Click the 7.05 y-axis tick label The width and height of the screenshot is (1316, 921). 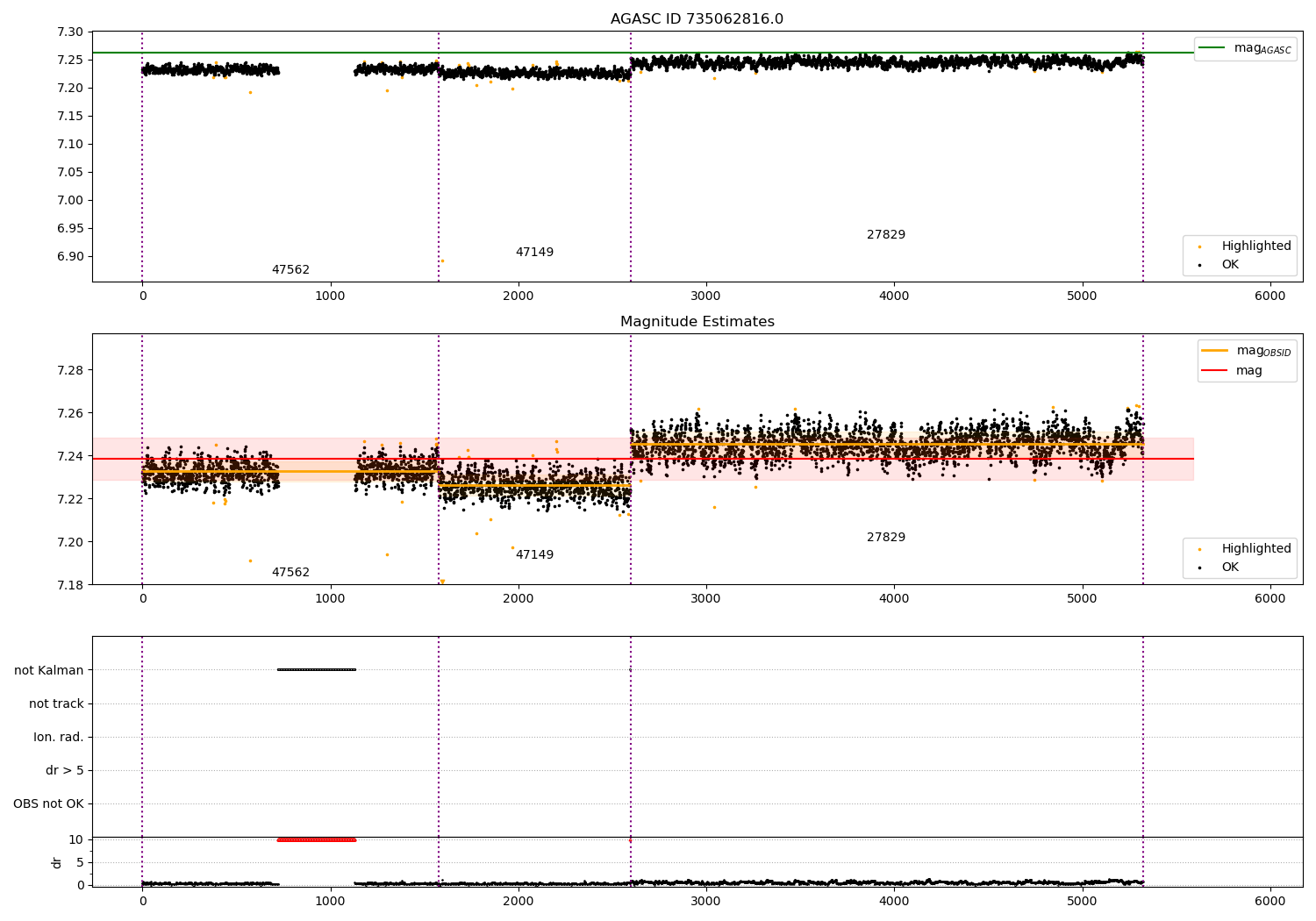click(x=69, y=172)
